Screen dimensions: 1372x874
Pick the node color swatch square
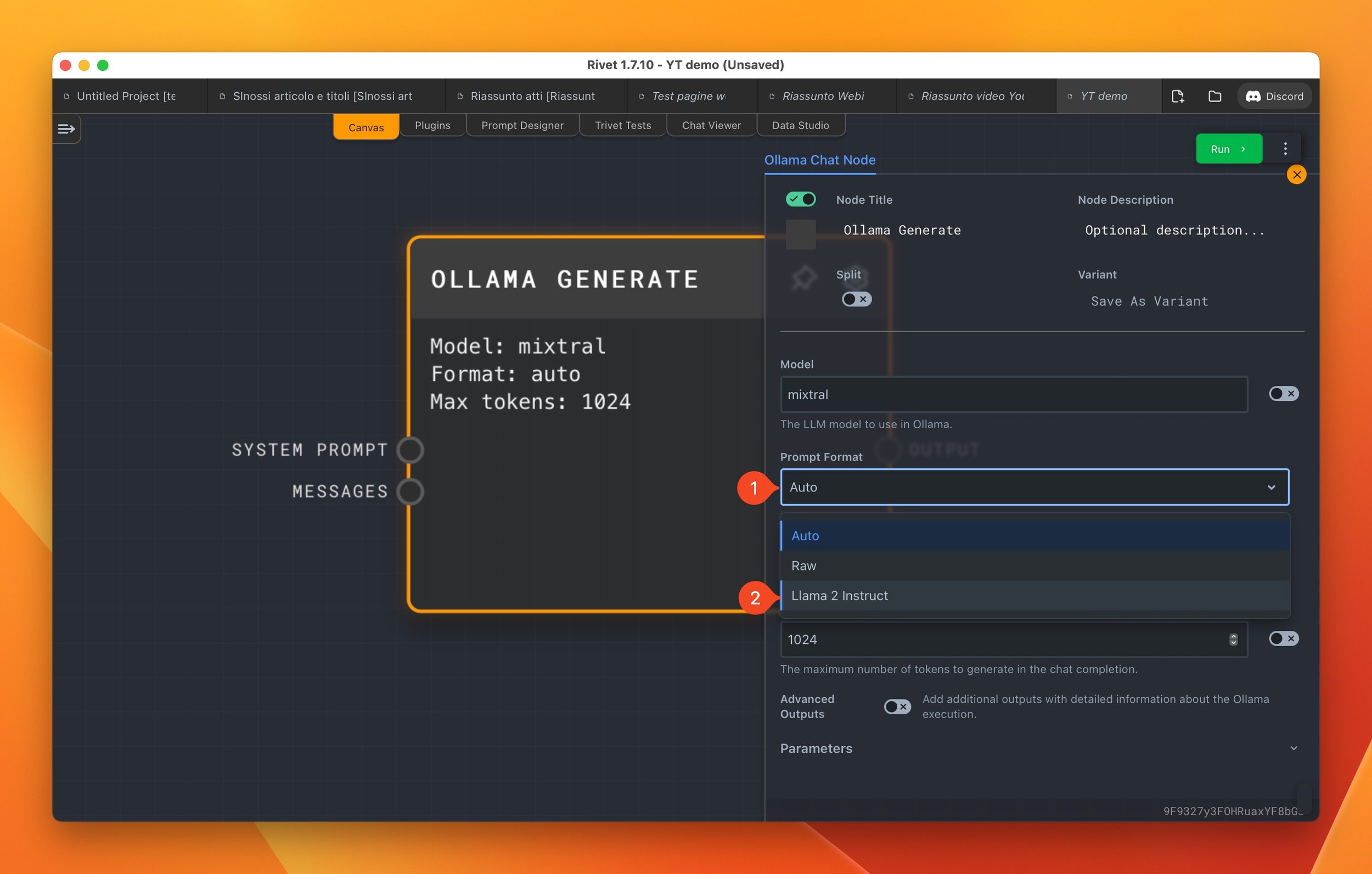pos(801,234)
